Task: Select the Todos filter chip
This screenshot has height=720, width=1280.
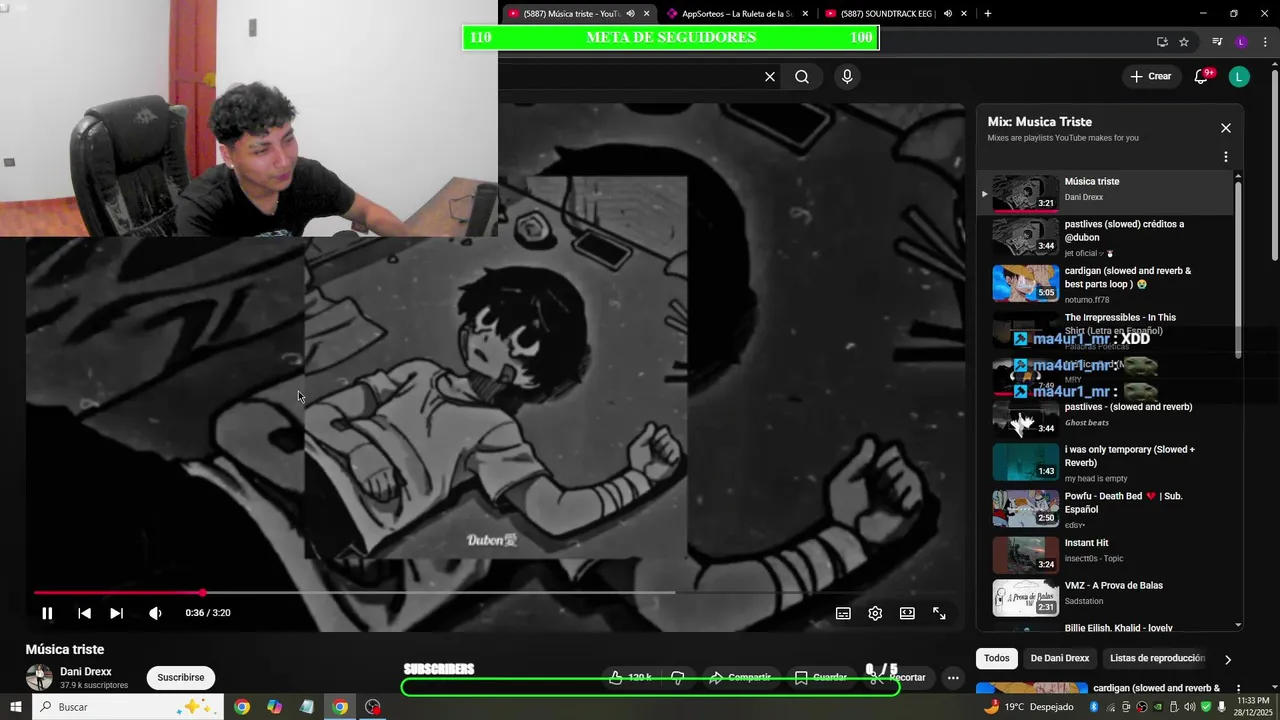Action: 996,658
